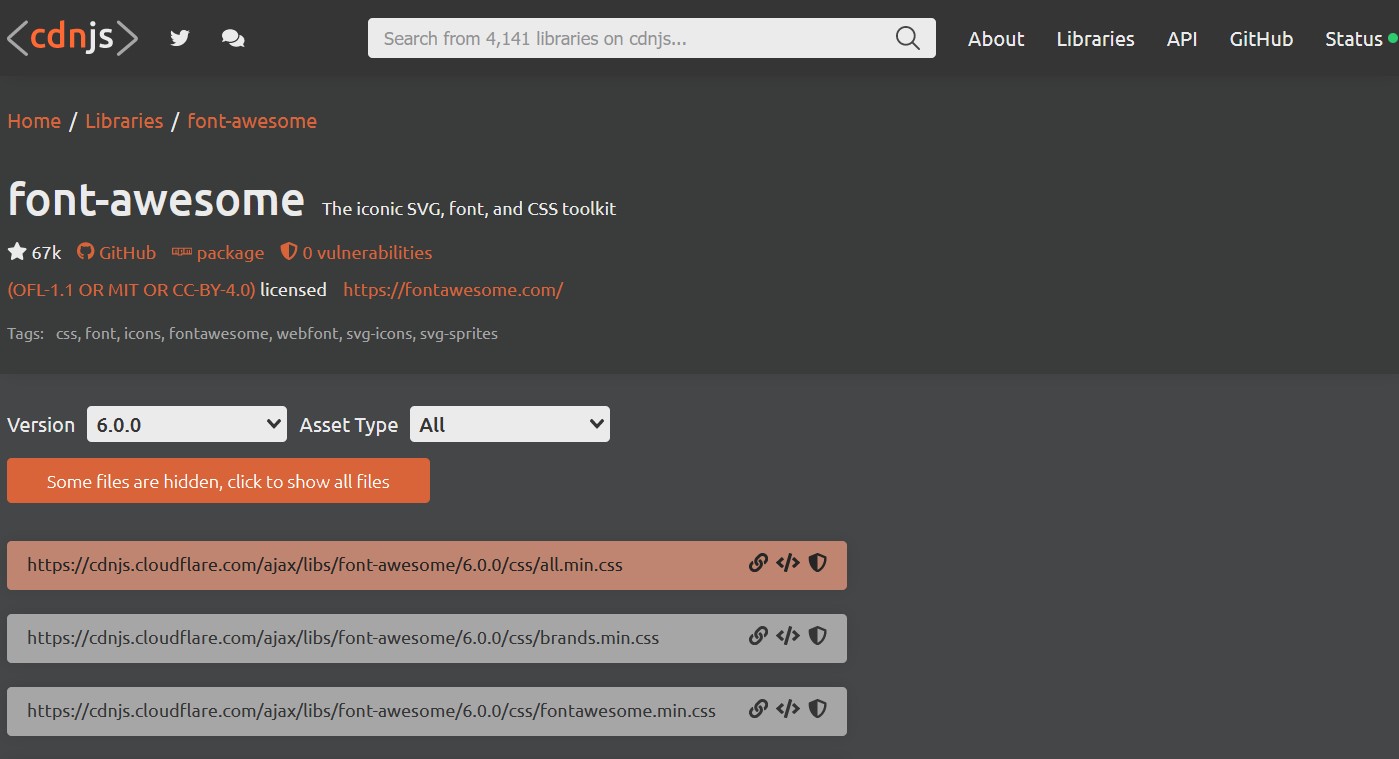This screenshot has height=759, width=1399.
Task: Click the package icon for font-awesome
Action: click(182, 252)
